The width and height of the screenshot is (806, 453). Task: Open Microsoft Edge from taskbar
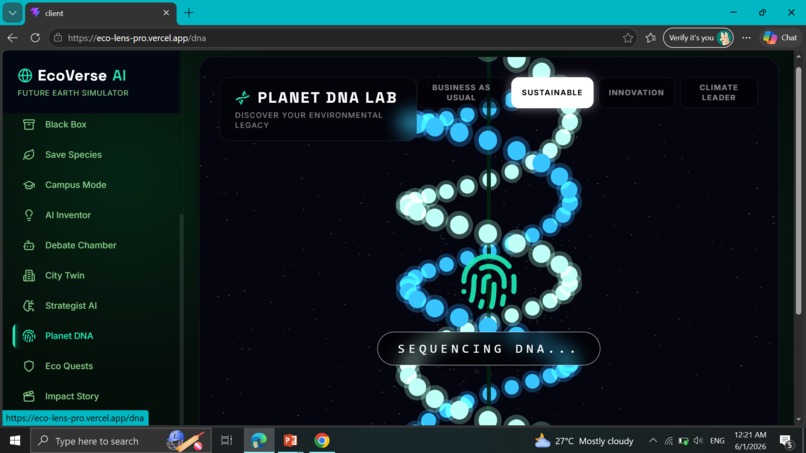click(x=259, y=441)
